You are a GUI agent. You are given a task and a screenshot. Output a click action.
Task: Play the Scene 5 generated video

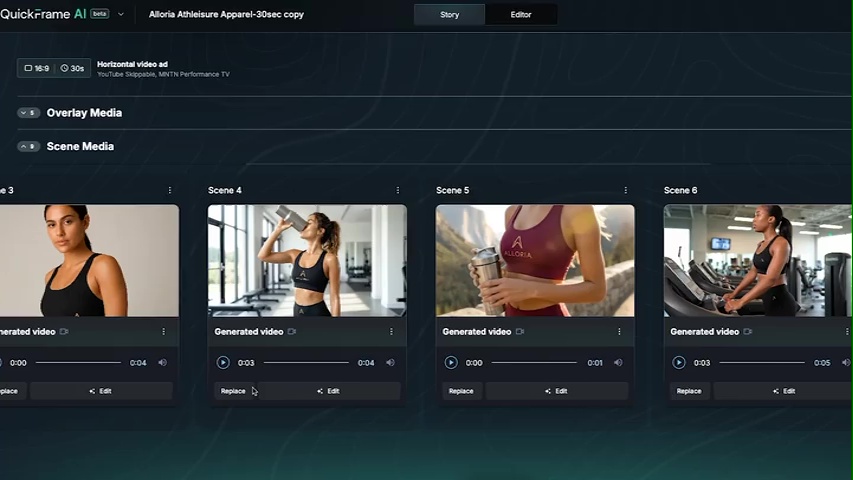(451, 363)
